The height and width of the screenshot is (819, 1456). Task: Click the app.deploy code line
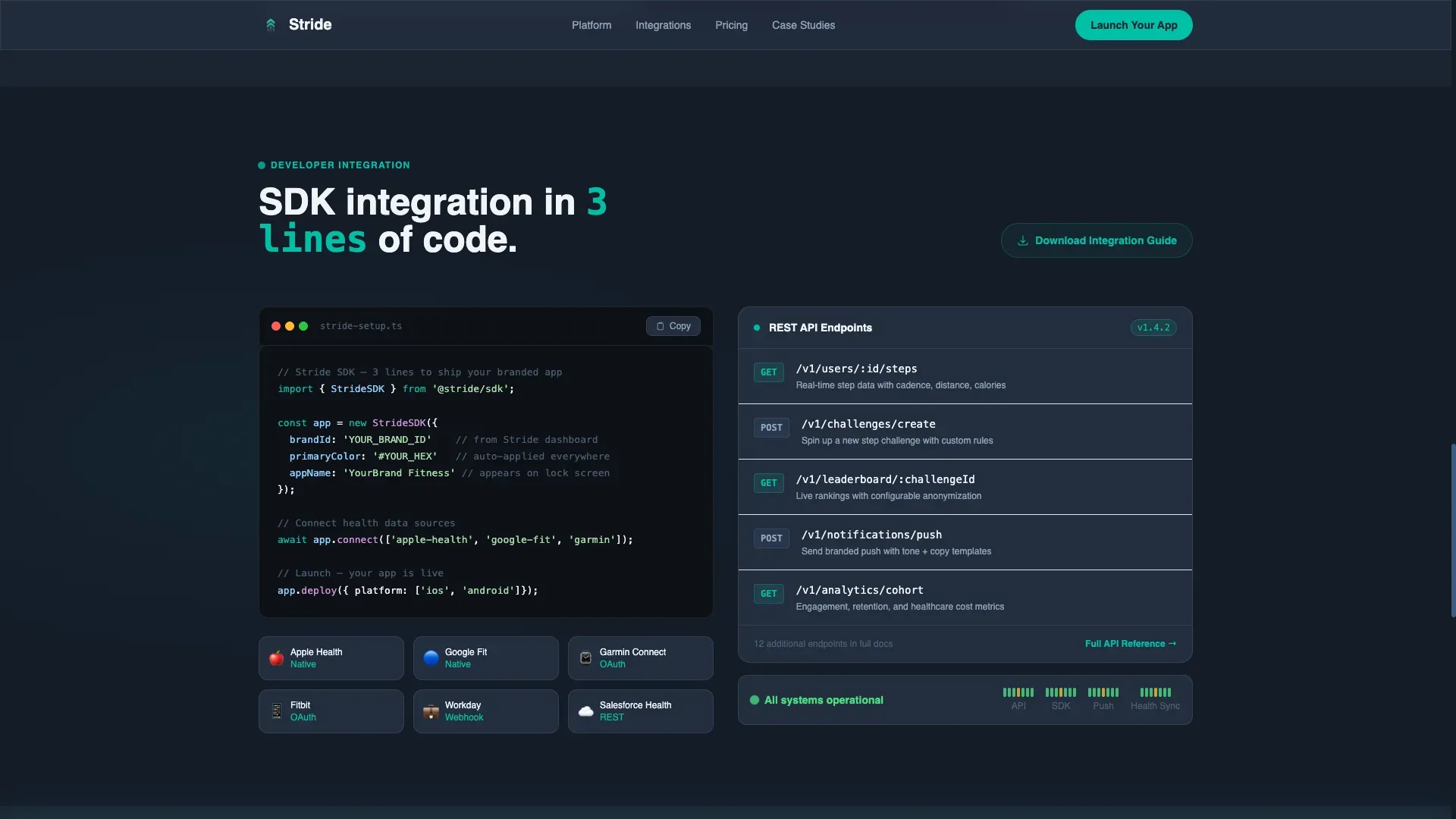pos(408,591)
